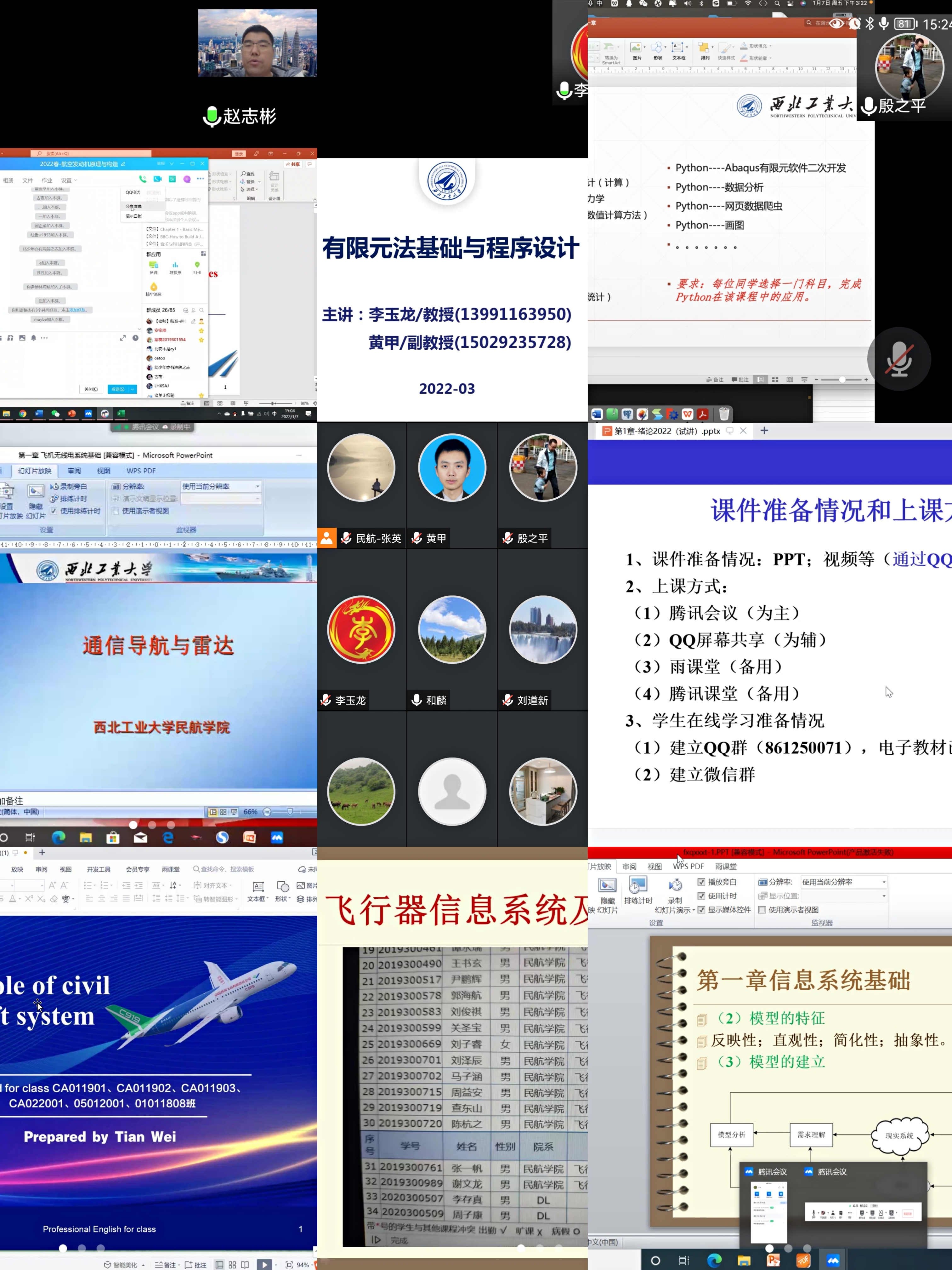Click the blue 发送 button in QQ chat
Viewport: 952px width, 1270px height.
point(118,389)
